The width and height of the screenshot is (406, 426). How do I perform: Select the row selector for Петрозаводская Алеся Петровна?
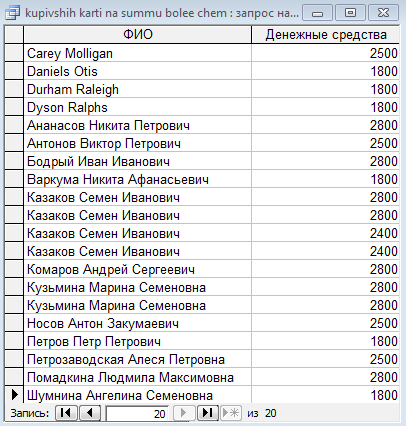[14, 359]
